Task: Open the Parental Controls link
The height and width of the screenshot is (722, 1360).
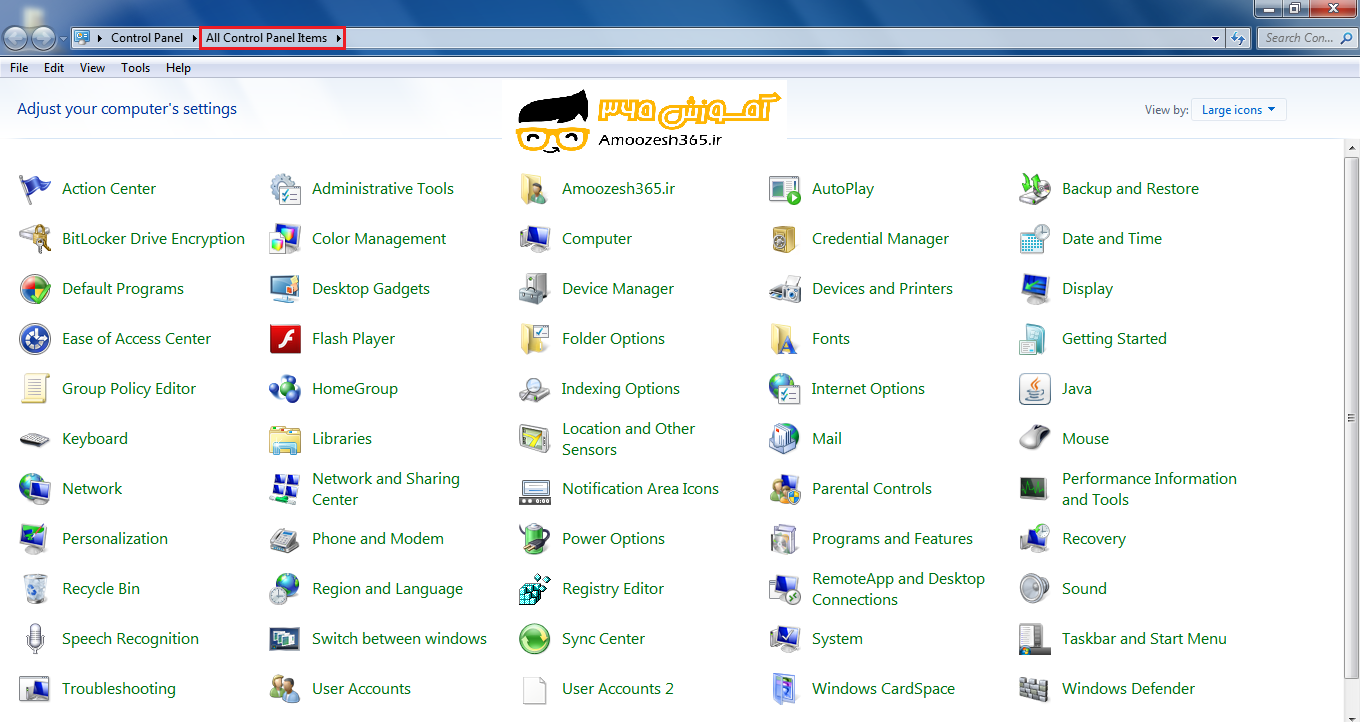Action: click(872, 489)
